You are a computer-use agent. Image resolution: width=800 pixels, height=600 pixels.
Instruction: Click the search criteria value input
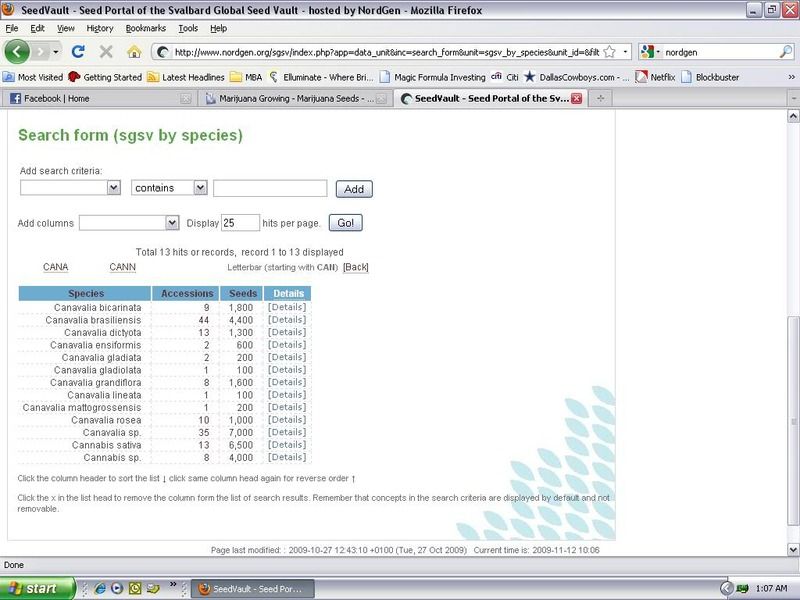(270, 188)
